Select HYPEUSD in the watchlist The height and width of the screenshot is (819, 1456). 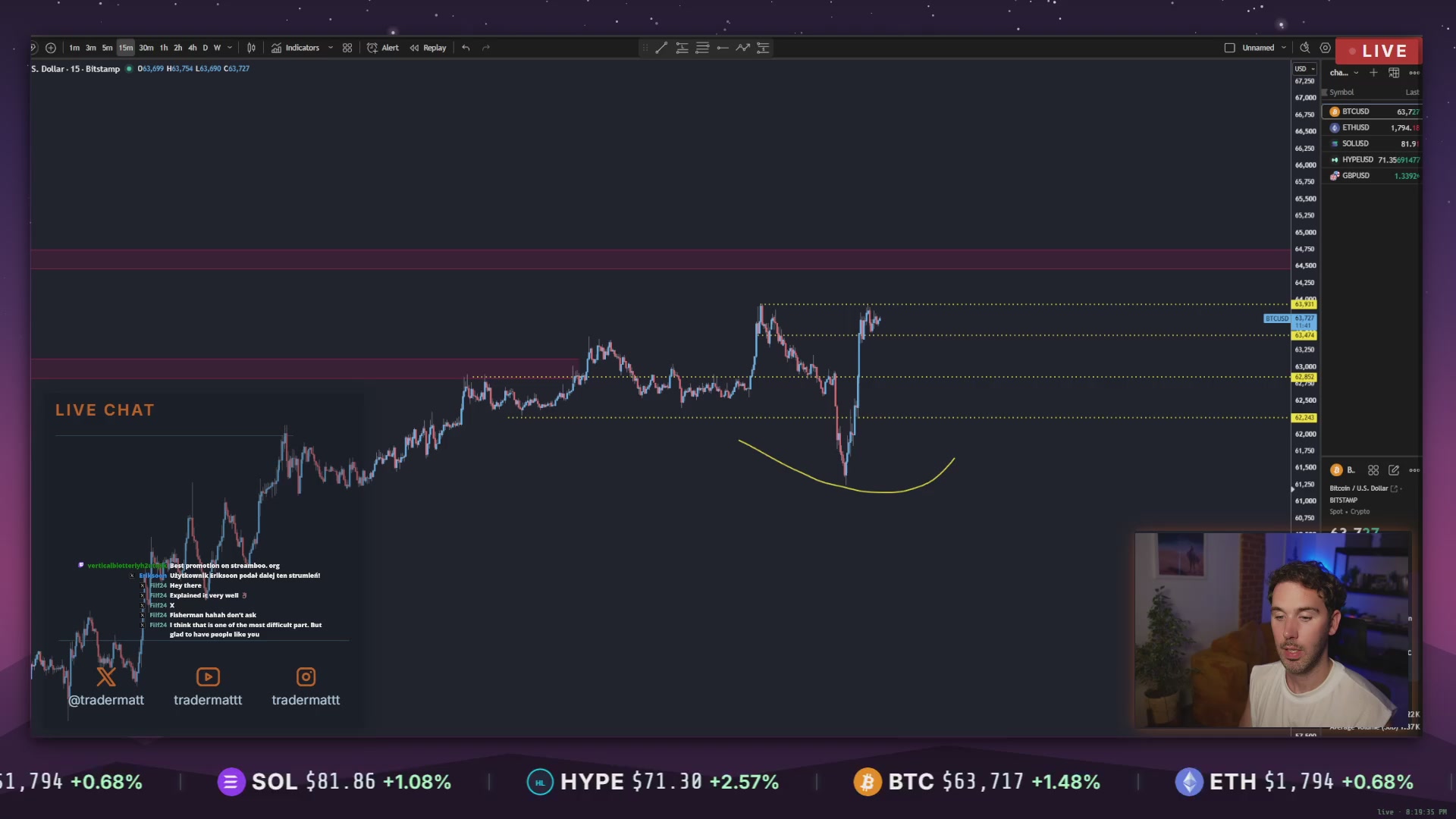point(1373,159)
